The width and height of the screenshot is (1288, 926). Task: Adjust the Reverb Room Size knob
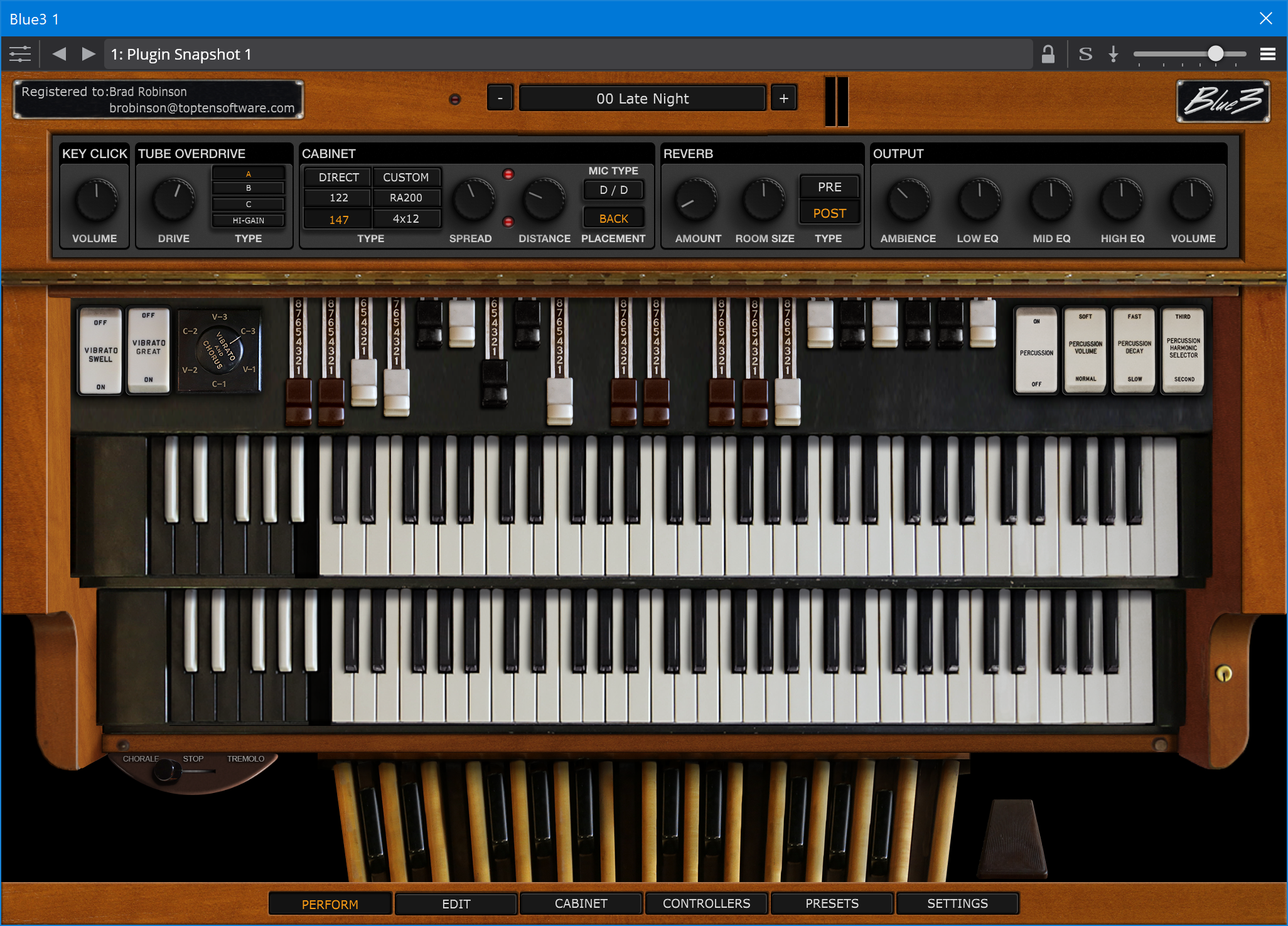(x=763, y=200)
